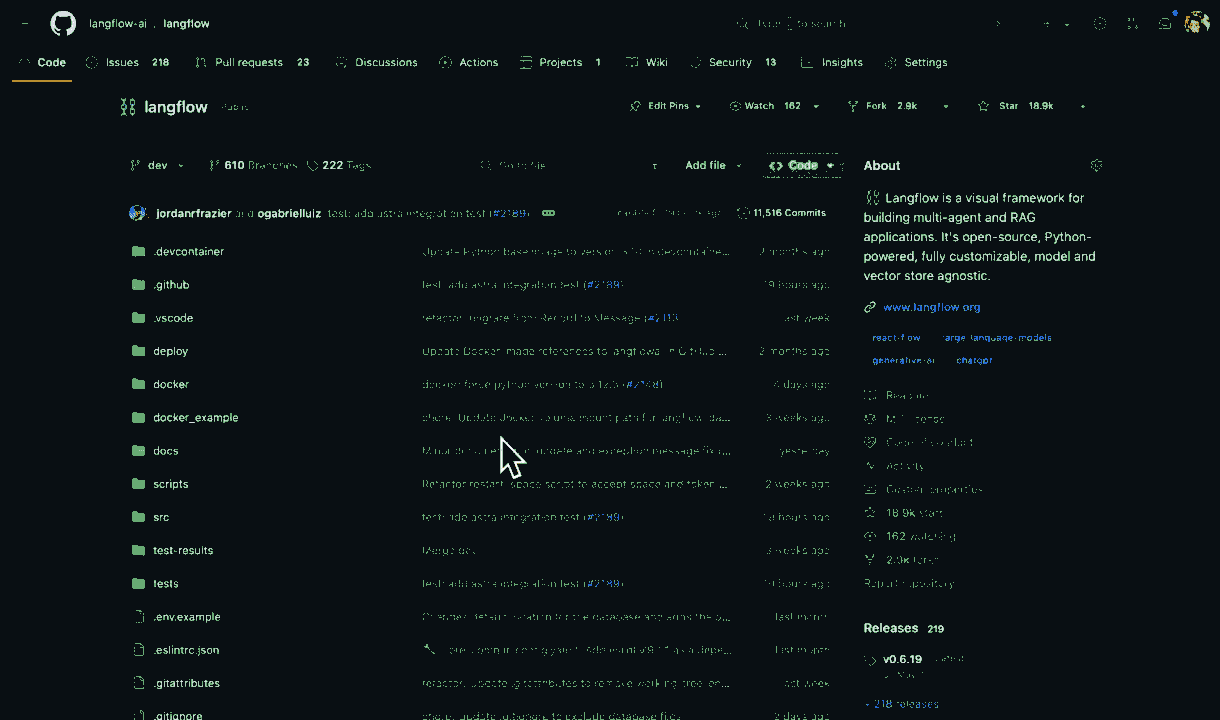Open the .vscode folder name
This screenshot has width=1220, height=720.
coord(173,318)
